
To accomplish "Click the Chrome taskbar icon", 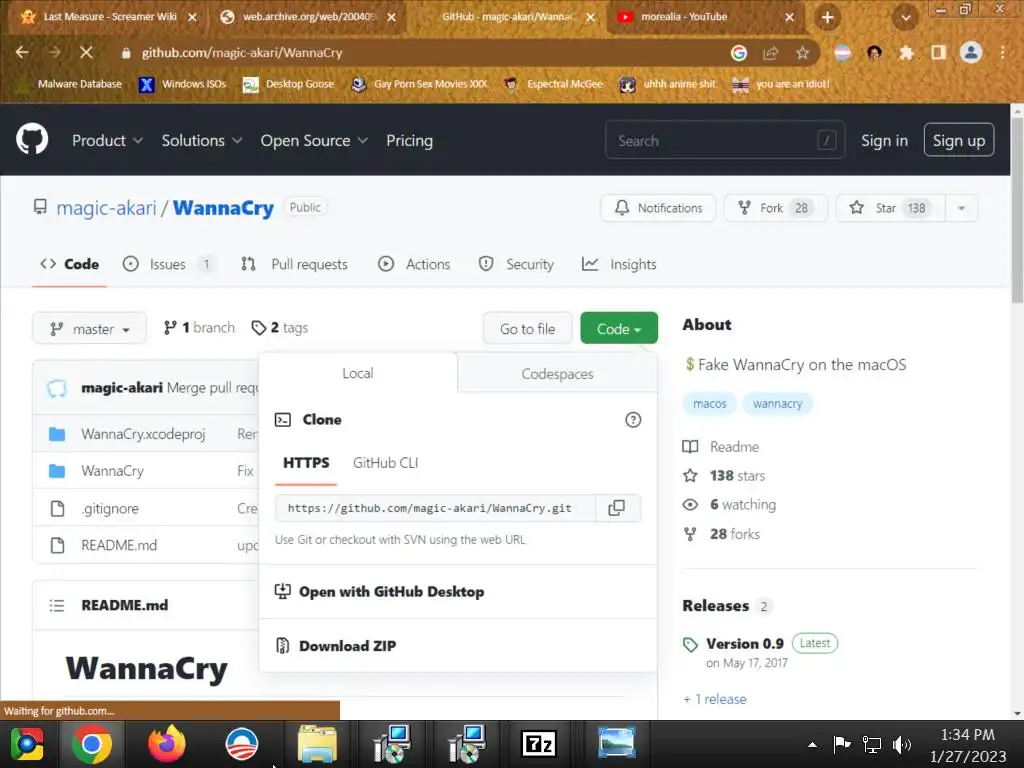I will pyautogui.click(x=92, y=744).
